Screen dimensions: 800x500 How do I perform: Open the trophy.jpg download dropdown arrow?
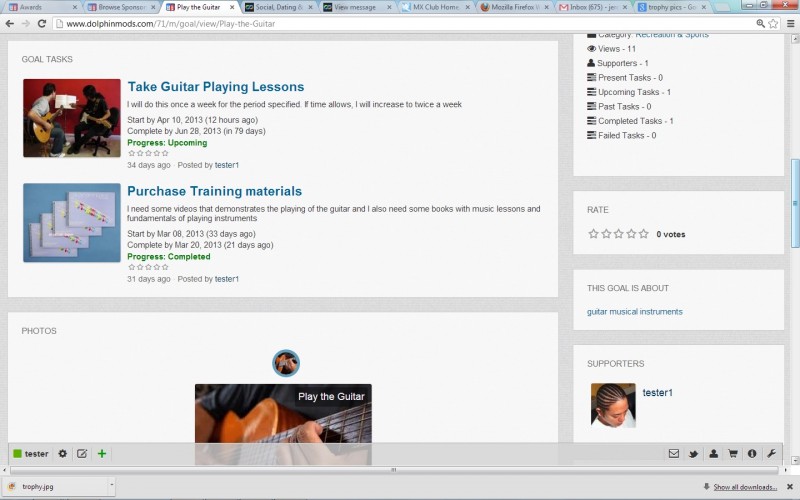(111, 485)
